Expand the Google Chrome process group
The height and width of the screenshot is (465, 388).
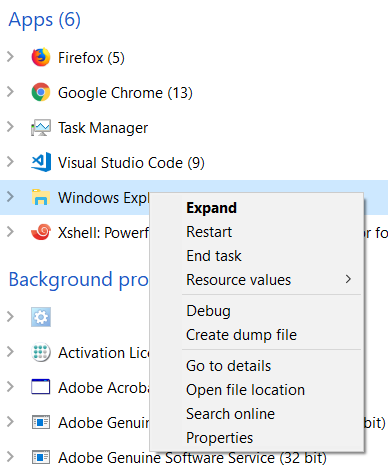11,92
